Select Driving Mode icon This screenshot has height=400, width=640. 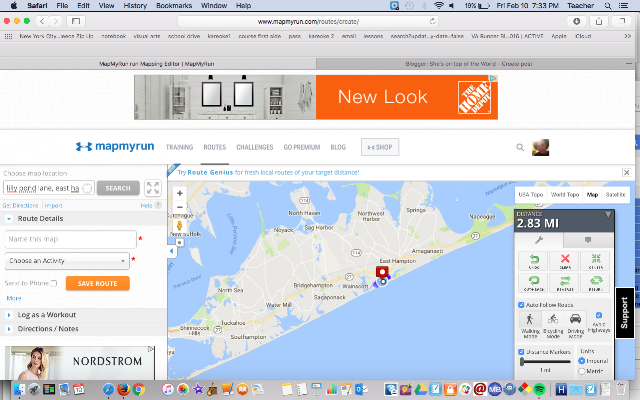[x=575, y=319]
